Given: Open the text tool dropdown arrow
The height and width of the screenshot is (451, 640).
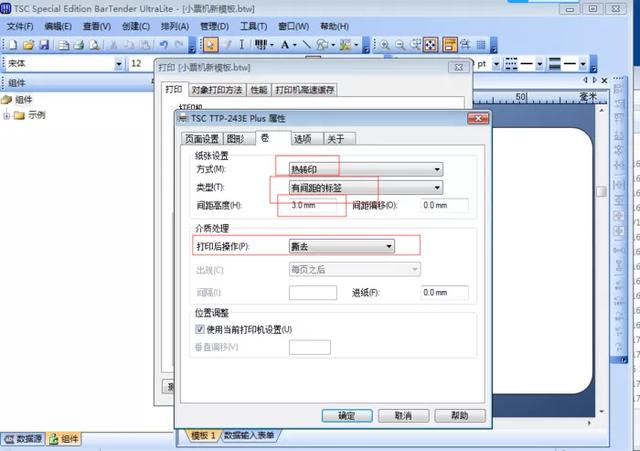Looking at the screenshot, I should [295, 45].
